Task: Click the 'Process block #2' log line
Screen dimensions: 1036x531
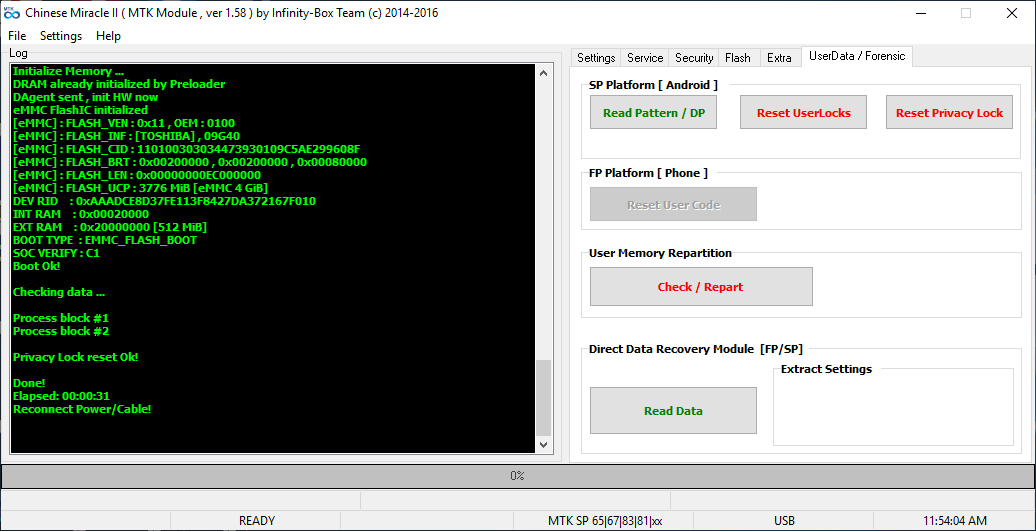Action: pos(61,331)
